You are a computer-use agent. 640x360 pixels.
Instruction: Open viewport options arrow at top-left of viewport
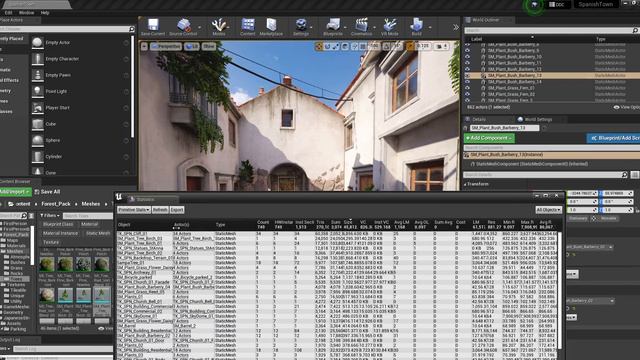tap(144, 47)
